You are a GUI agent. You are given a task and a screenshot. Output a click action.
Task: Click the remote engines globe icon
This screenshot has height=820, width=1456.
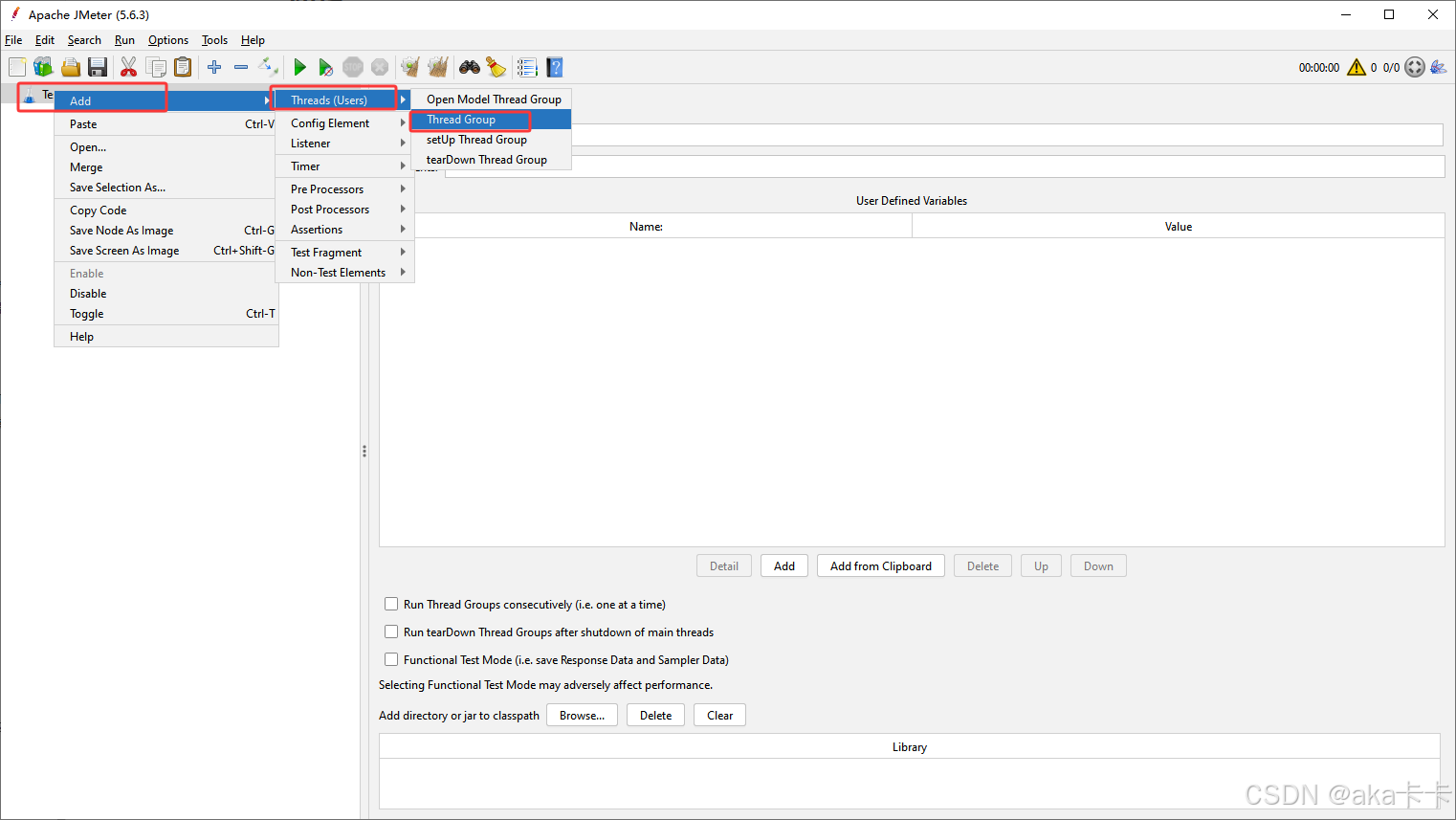tap(1415, 67)
